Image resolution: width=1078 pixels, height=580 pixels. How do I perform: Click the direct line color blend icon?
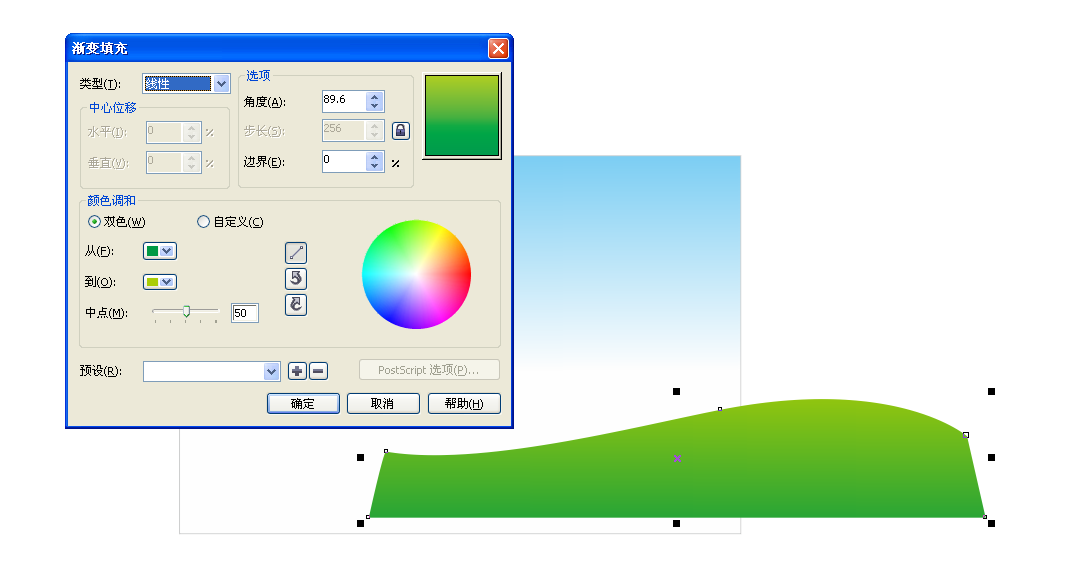pos(296,253)
